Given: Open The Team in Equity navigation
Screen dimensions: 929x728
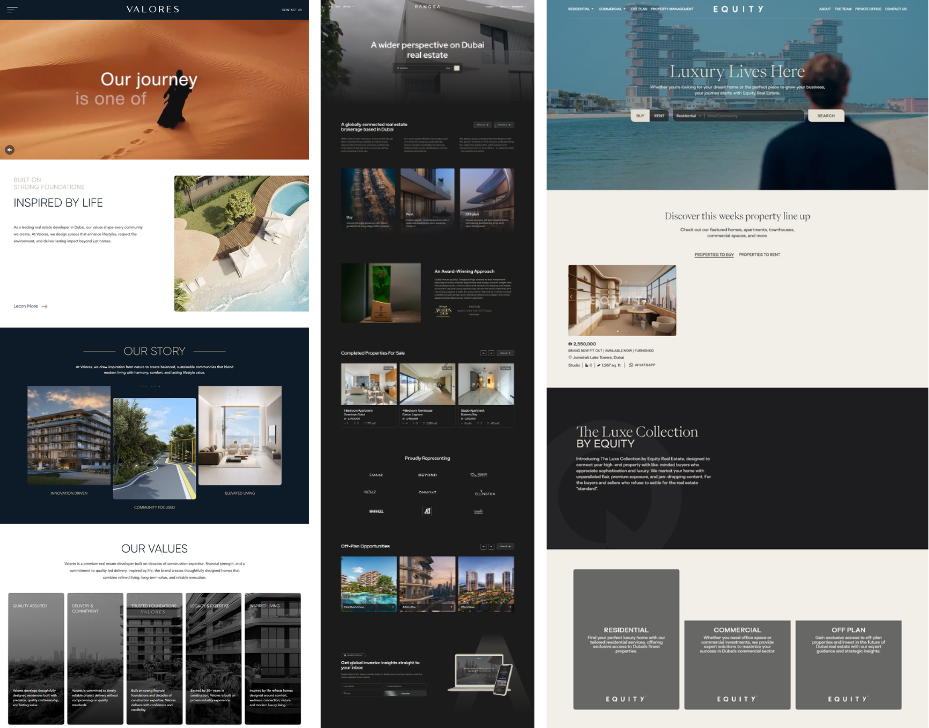Looking at the screenshot, I should tap(843, 9).
